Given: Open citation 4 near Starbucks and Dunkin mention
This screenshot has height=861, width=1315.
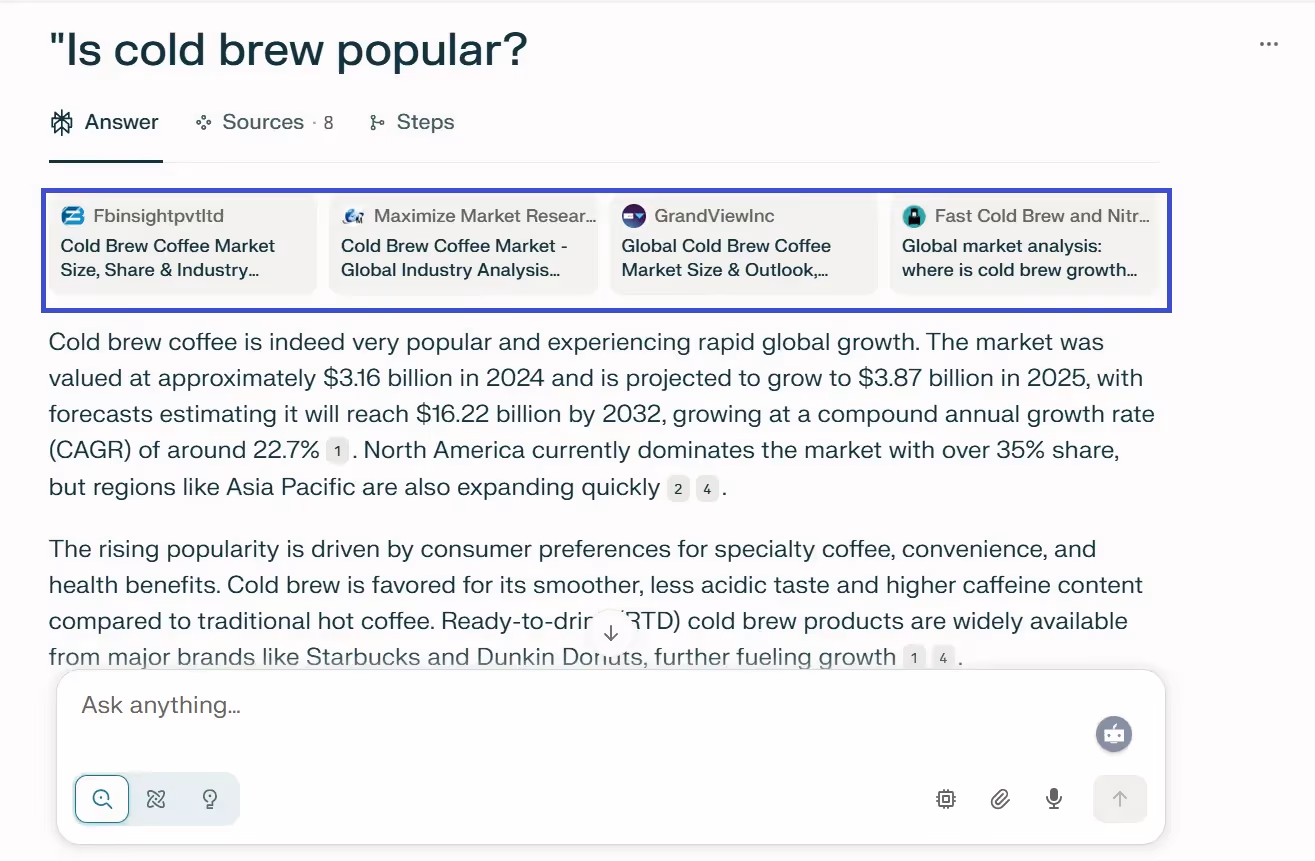Looking at the screenshot, I should [x=941, y=657].
